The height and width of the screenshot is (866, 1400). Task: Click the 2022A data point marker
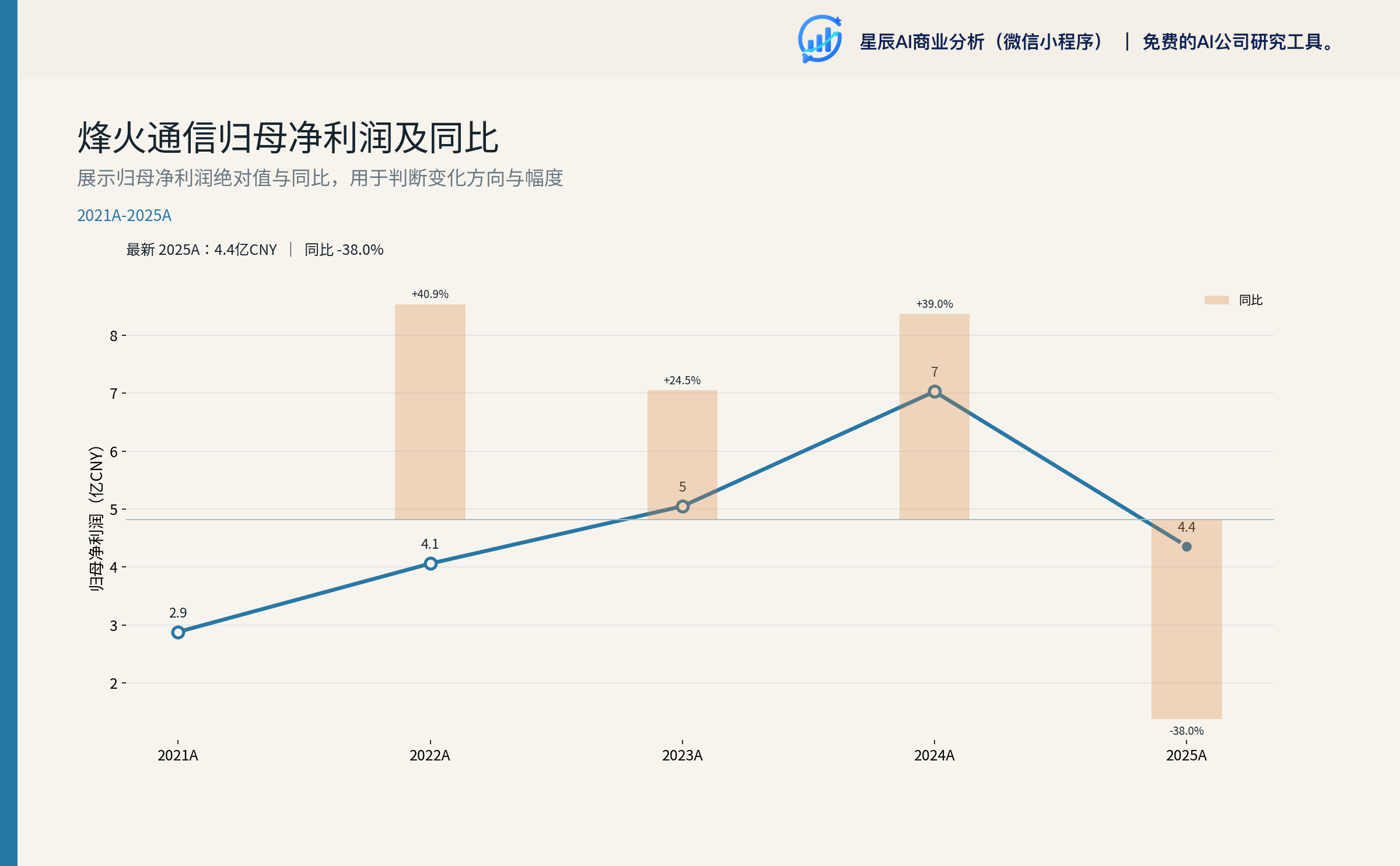pyautogui.click(x=430, y=563)
